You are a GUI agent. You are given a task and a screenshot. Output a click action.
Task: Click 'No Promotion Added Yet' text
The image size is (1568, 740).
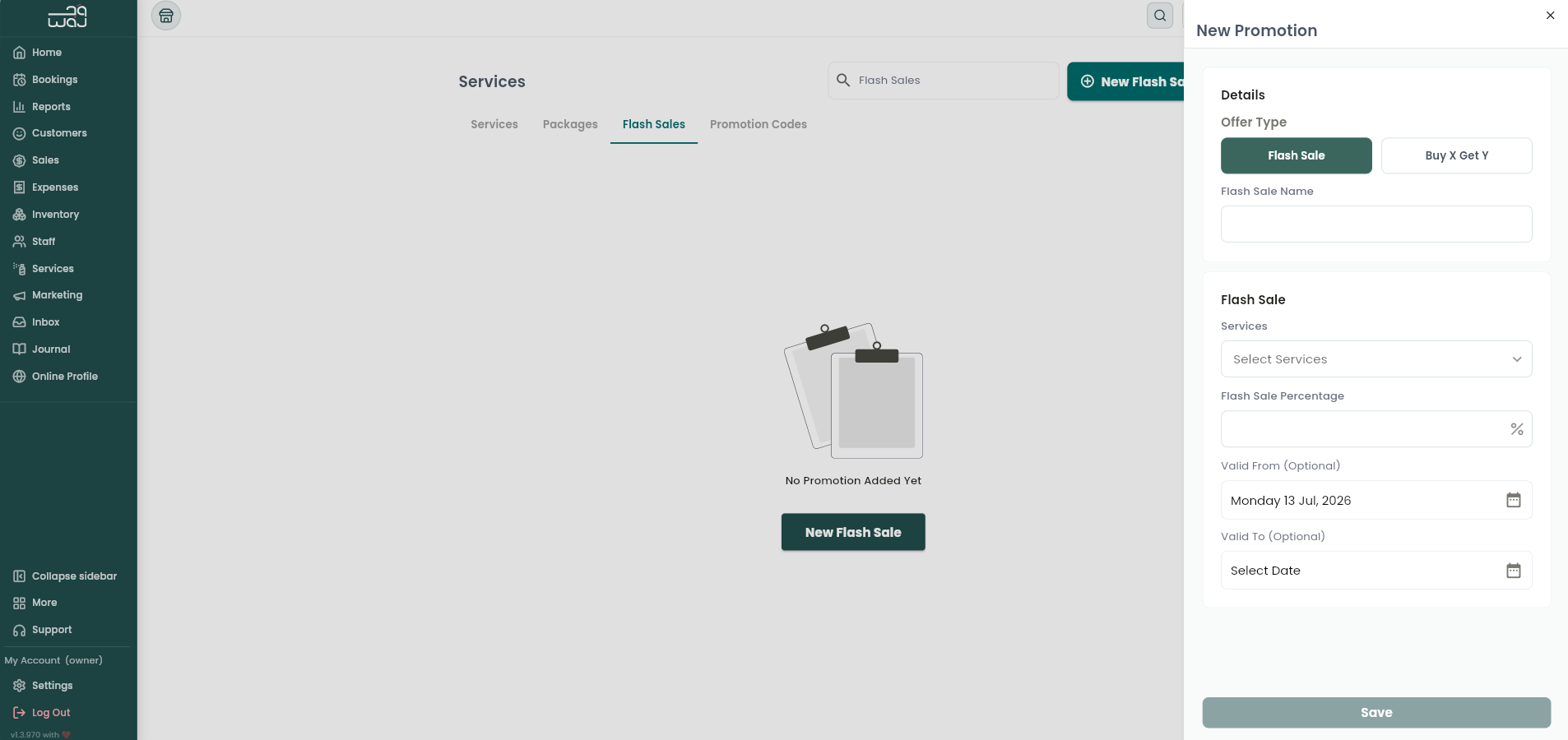pyautogui.click(x=853, y=481)
